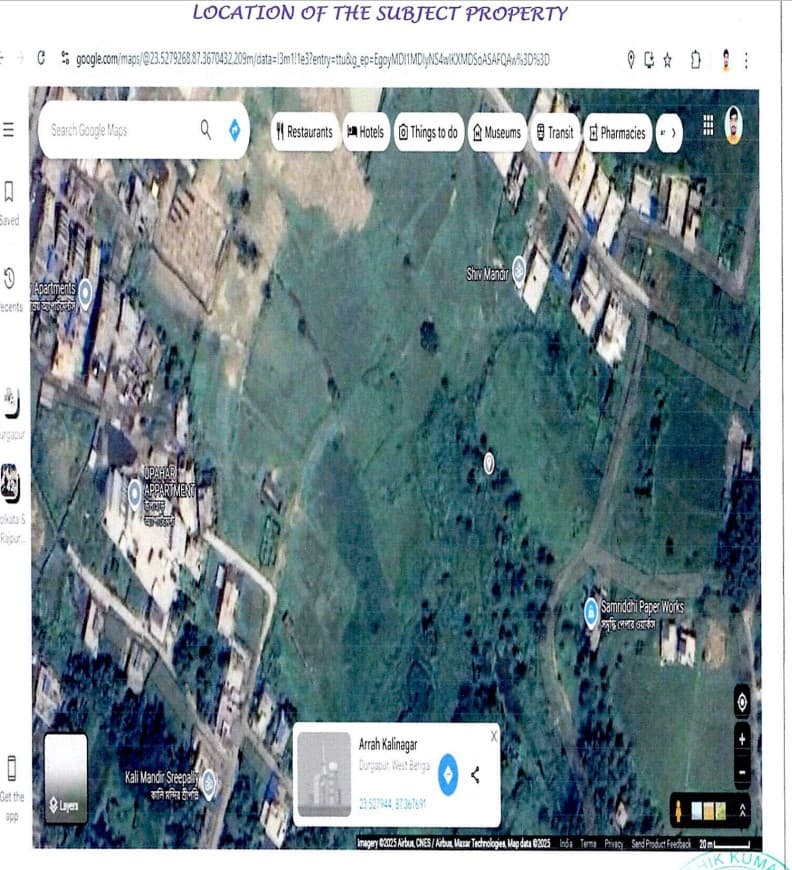Expand the imagery options chevron

[743, 811]
